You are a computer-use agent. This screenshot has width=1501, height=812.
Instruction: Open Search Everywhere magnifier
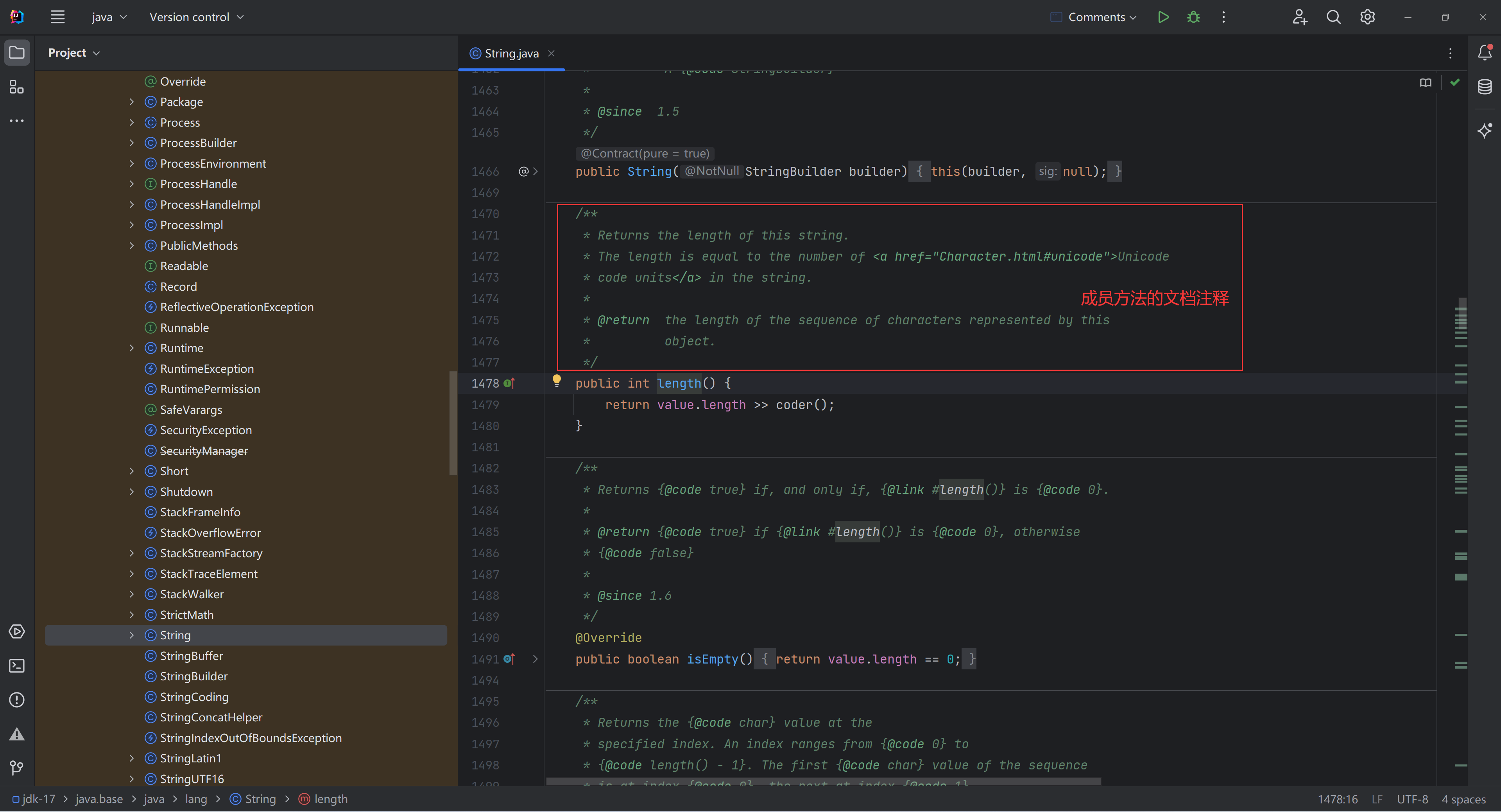click(x=1334, y=17)
